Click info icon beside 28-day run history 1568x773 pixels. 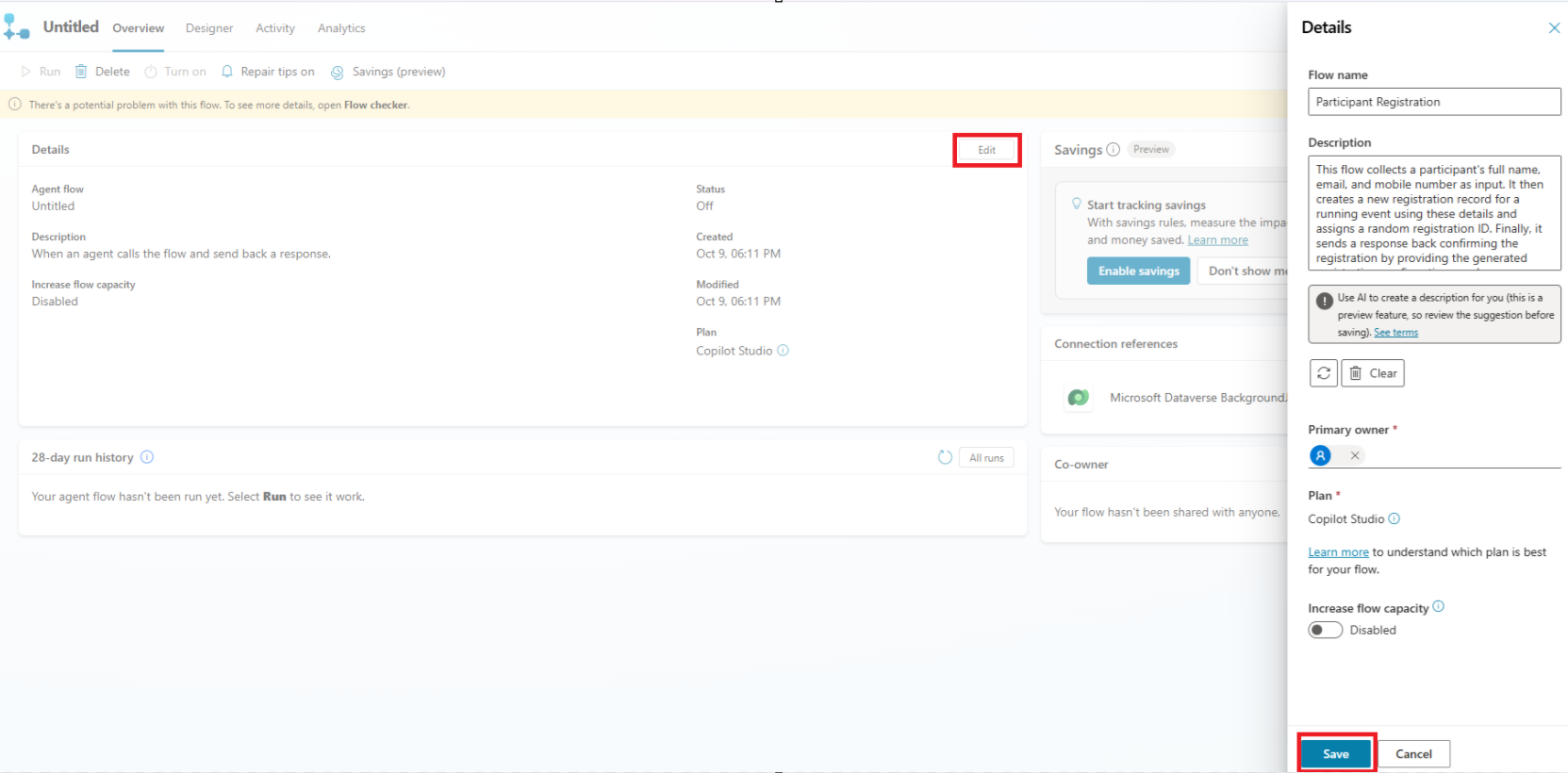tap(147, 457)
